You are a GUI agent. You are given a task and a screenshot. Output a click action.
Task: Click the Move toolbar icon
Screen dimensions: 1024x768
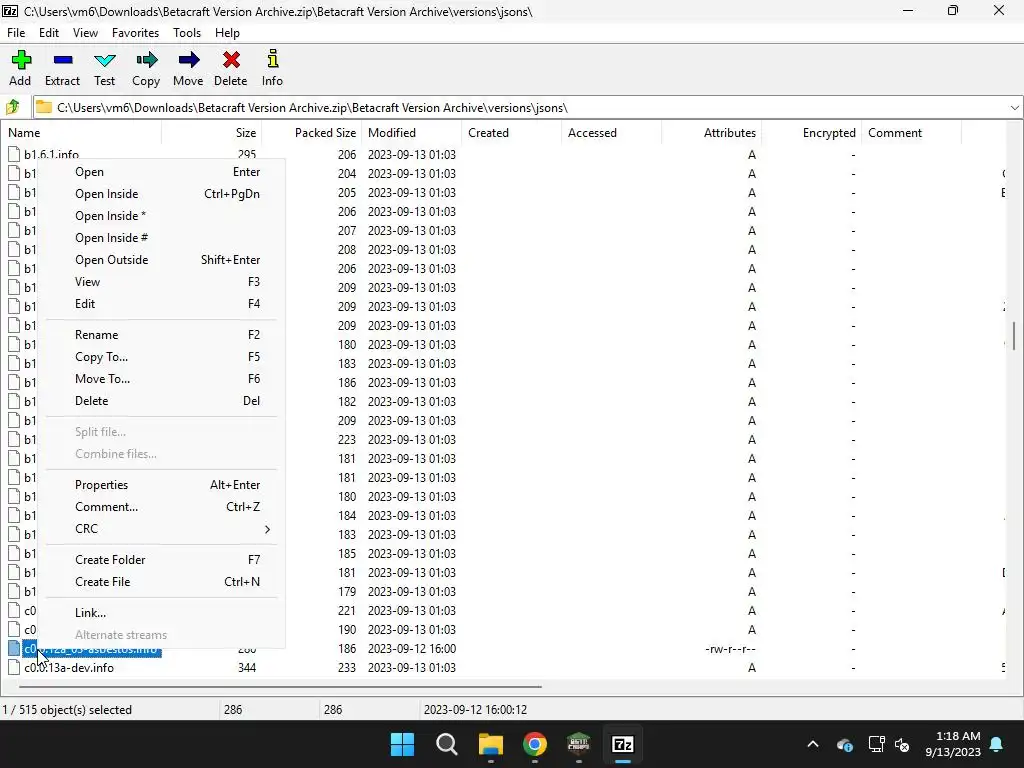pyautogui.click(x=188, y=61)
